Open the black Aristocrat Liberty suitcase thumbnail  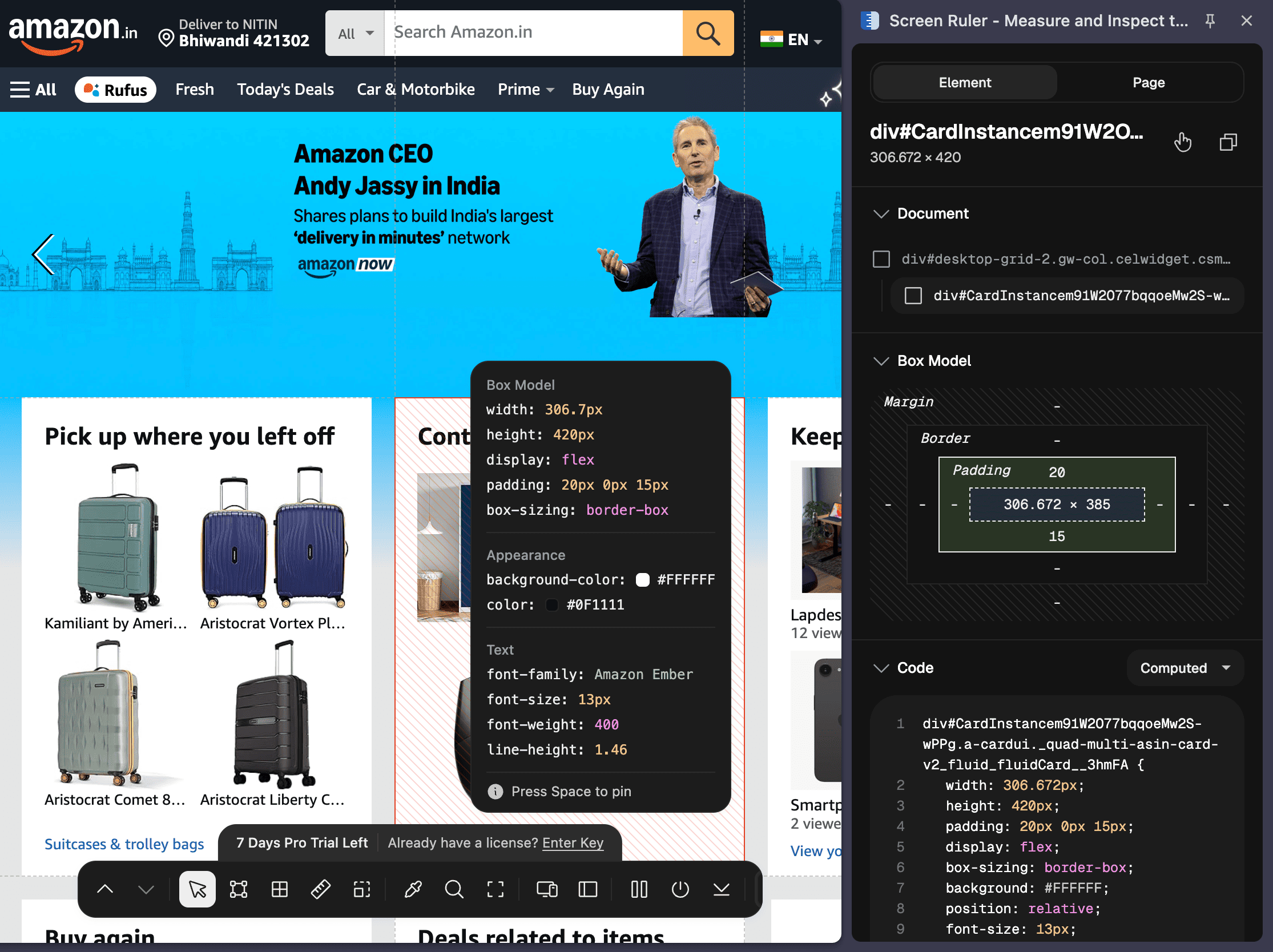[274, 713]
